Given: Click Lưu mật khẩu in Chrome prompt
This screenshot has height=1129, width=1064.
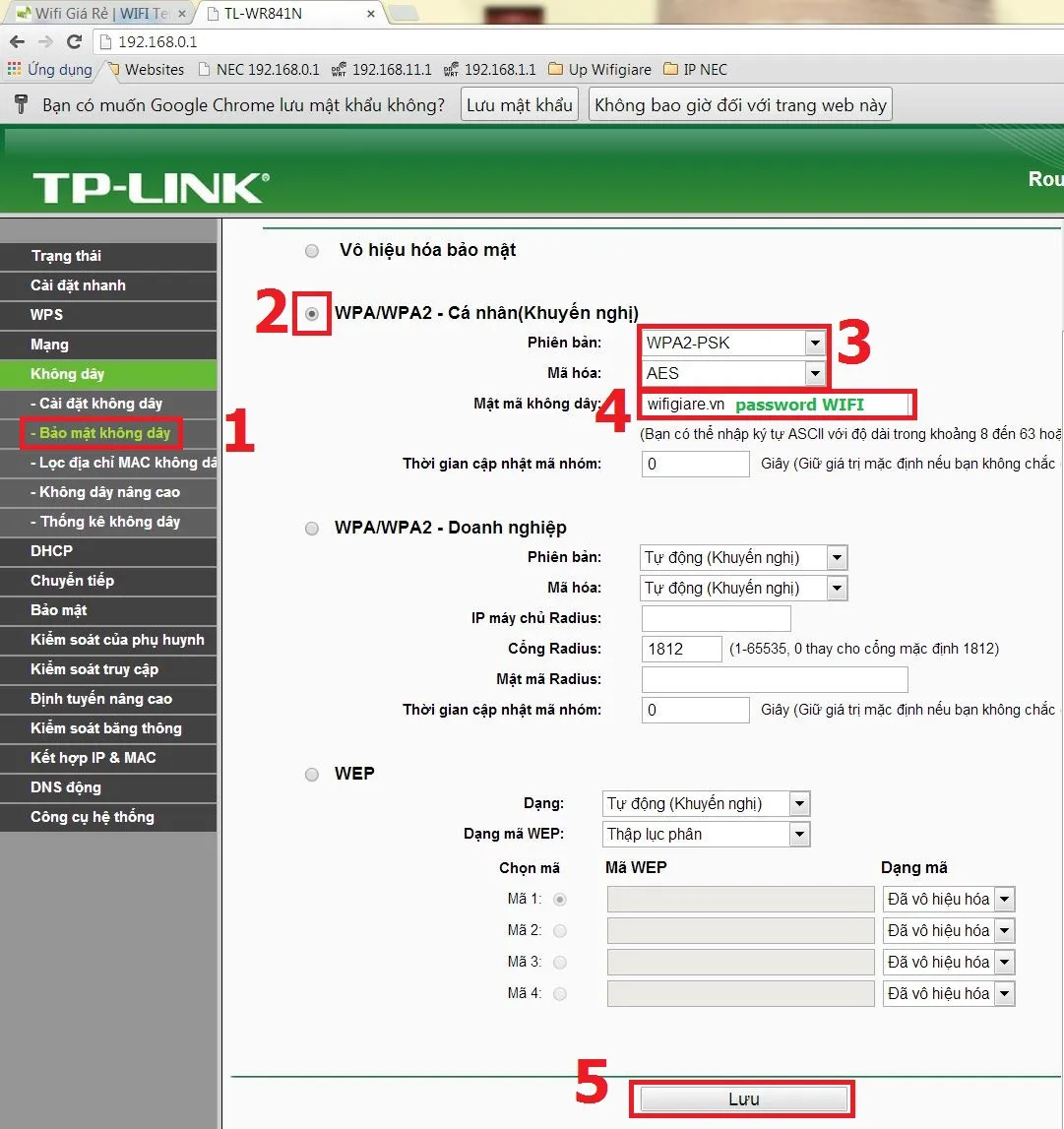Looking at the screenshot, I should coord(519,105).
